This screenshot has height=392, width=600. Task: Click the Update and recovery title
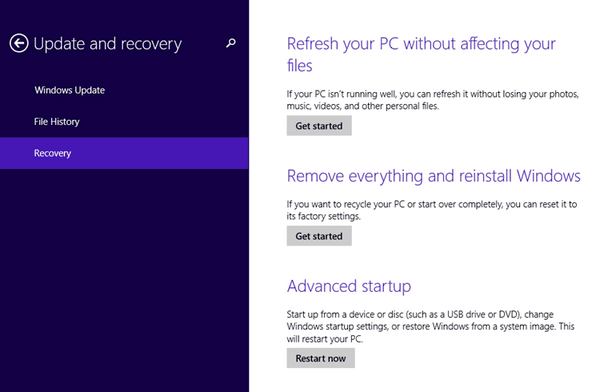[108, 44]
